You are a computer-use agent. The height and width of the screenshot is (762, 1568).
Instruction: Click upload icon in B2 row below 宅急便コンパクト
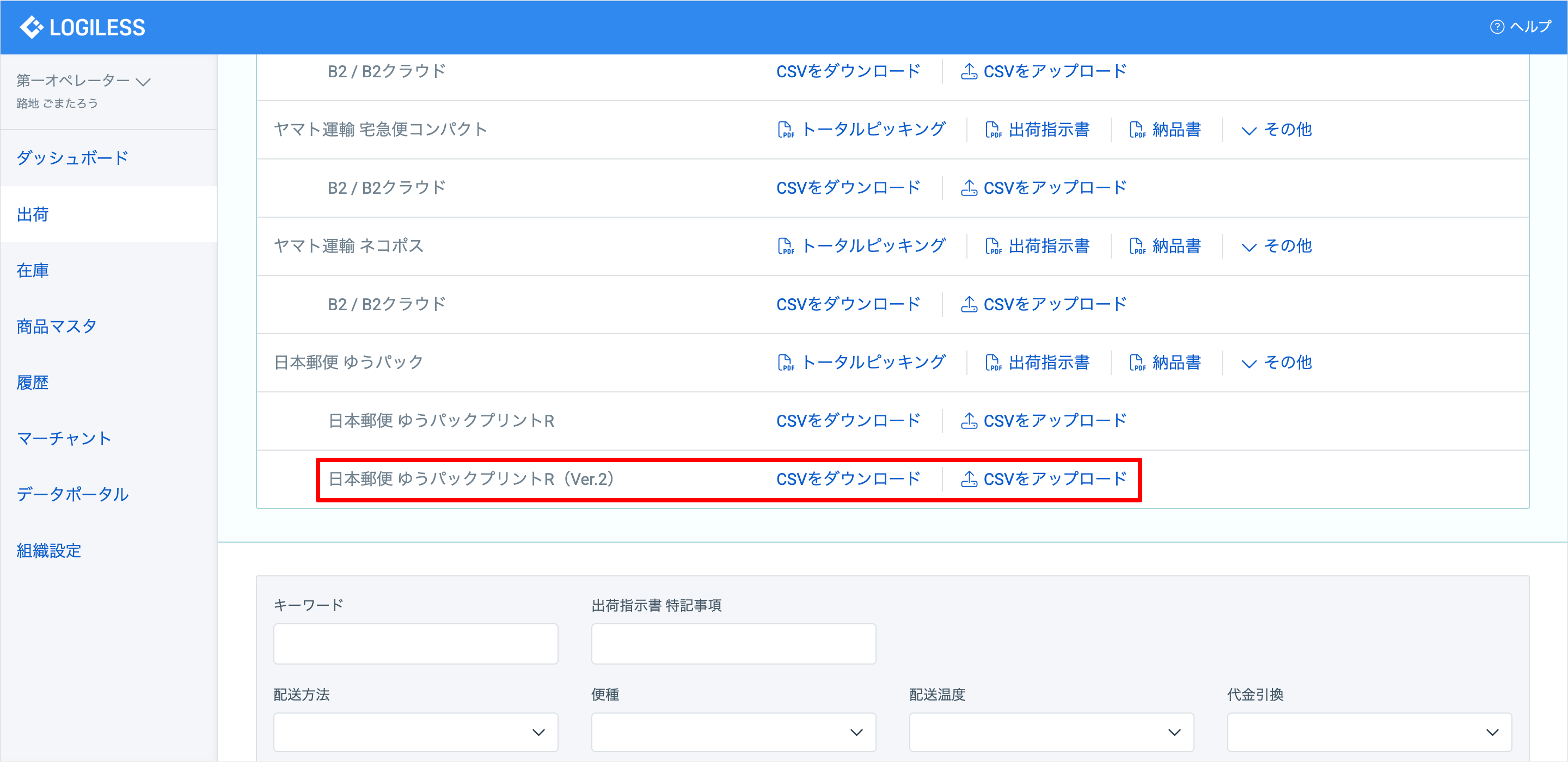(x=969, y=187)
